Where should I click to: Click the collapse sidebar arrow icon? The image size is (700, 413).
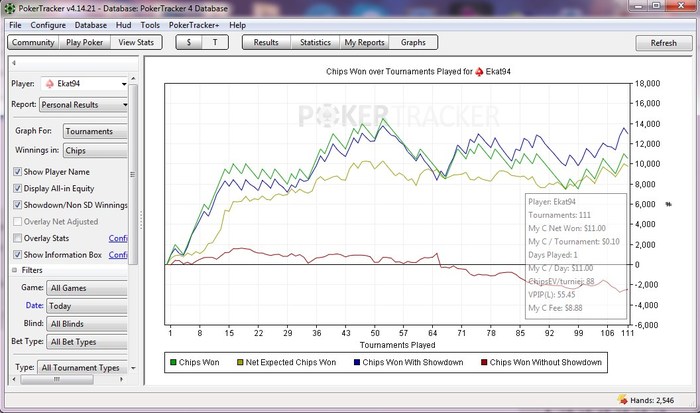(14, 63)
